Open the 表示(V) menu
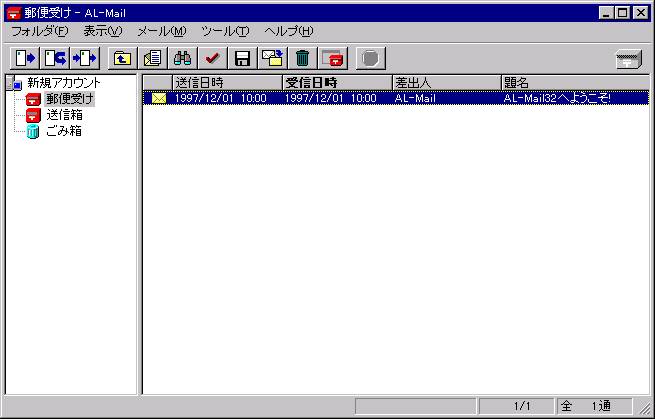 coord(102,31)
